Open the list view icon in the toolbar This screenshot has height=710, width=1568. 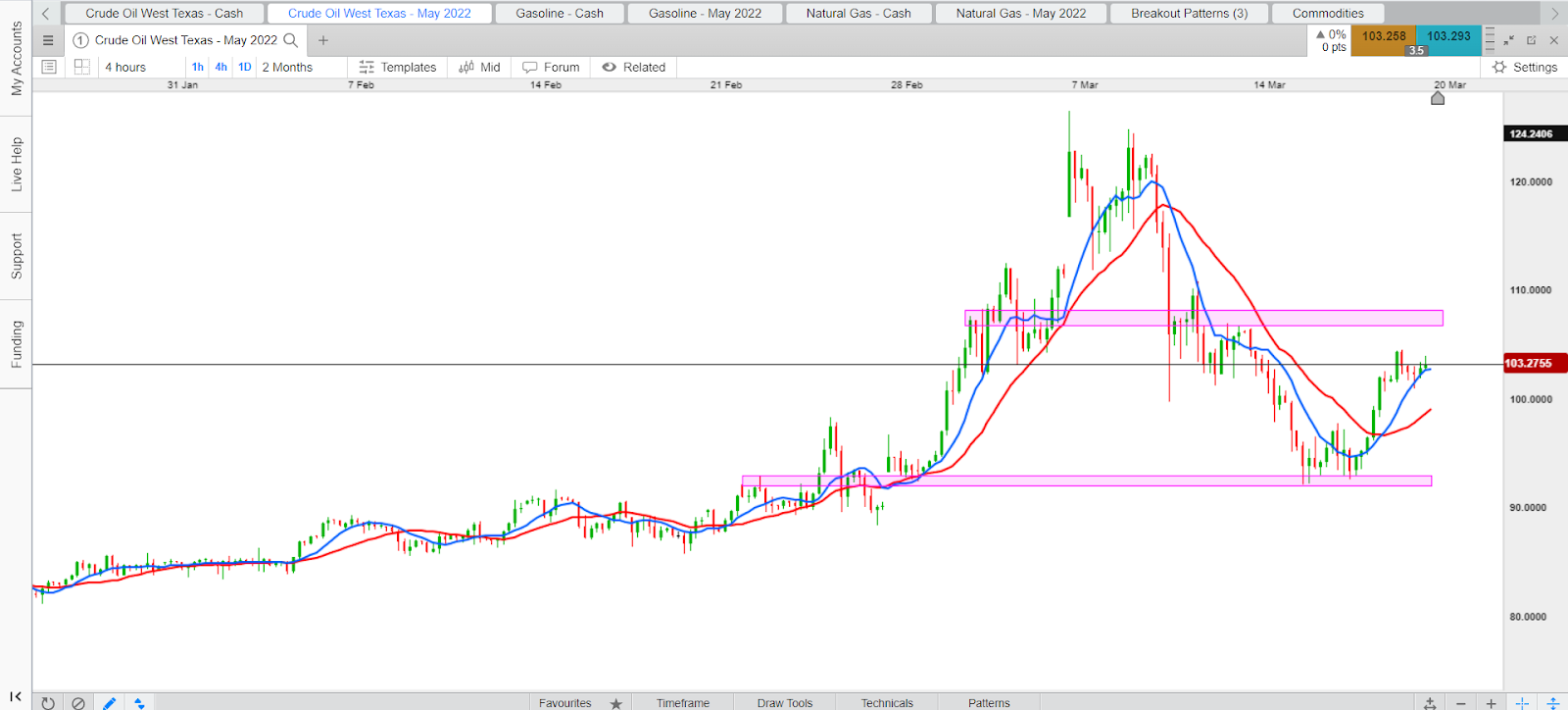click(49, 67)
